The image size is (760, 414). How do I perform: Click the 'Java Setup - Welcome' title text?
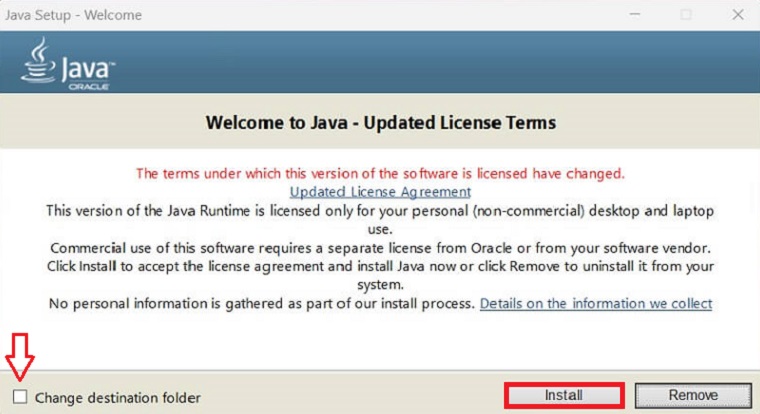click(73, 15)
